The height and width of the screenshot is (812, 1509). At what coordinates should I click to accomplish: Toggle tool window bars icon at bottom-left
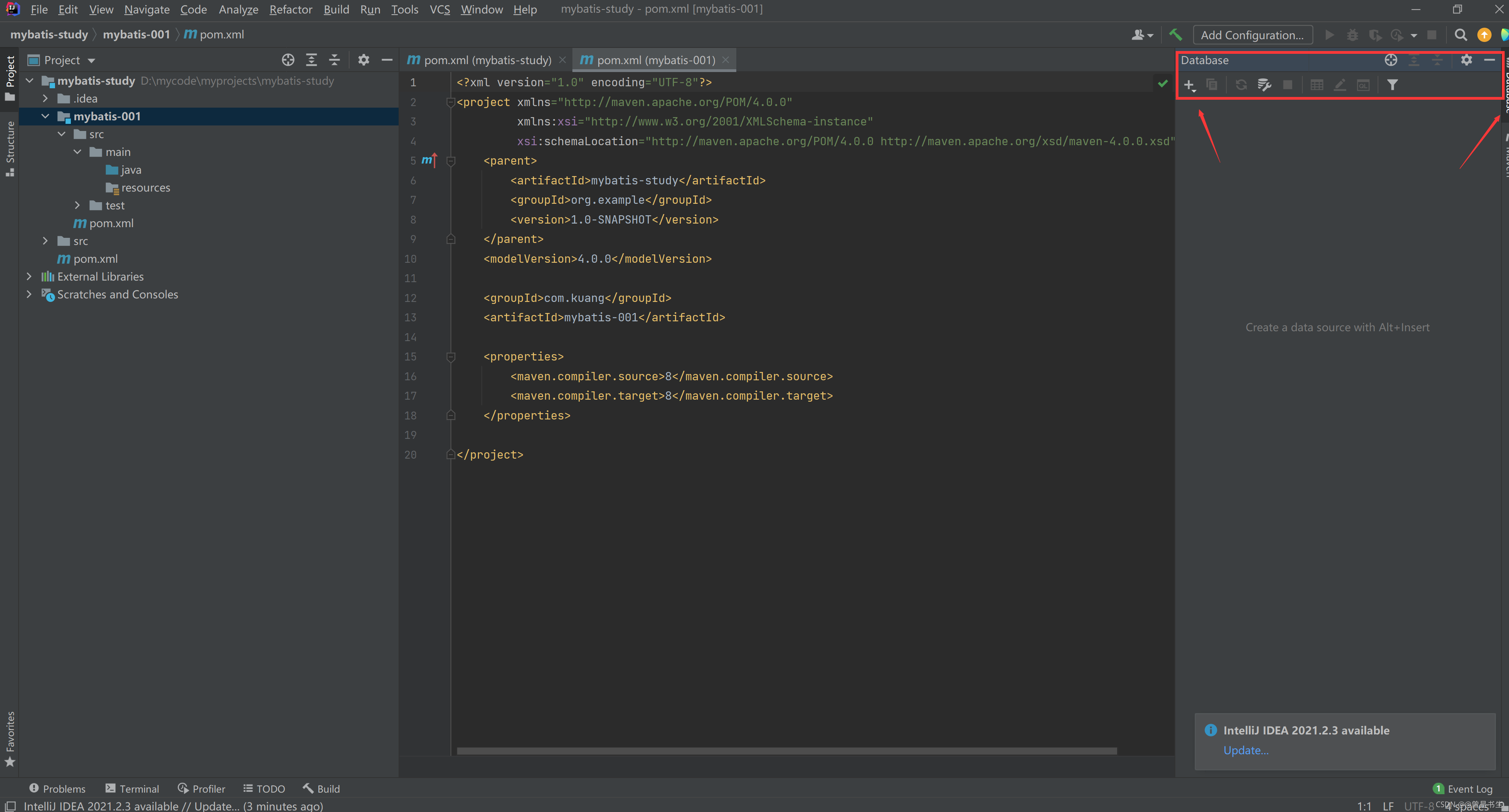tap(10, 806)
